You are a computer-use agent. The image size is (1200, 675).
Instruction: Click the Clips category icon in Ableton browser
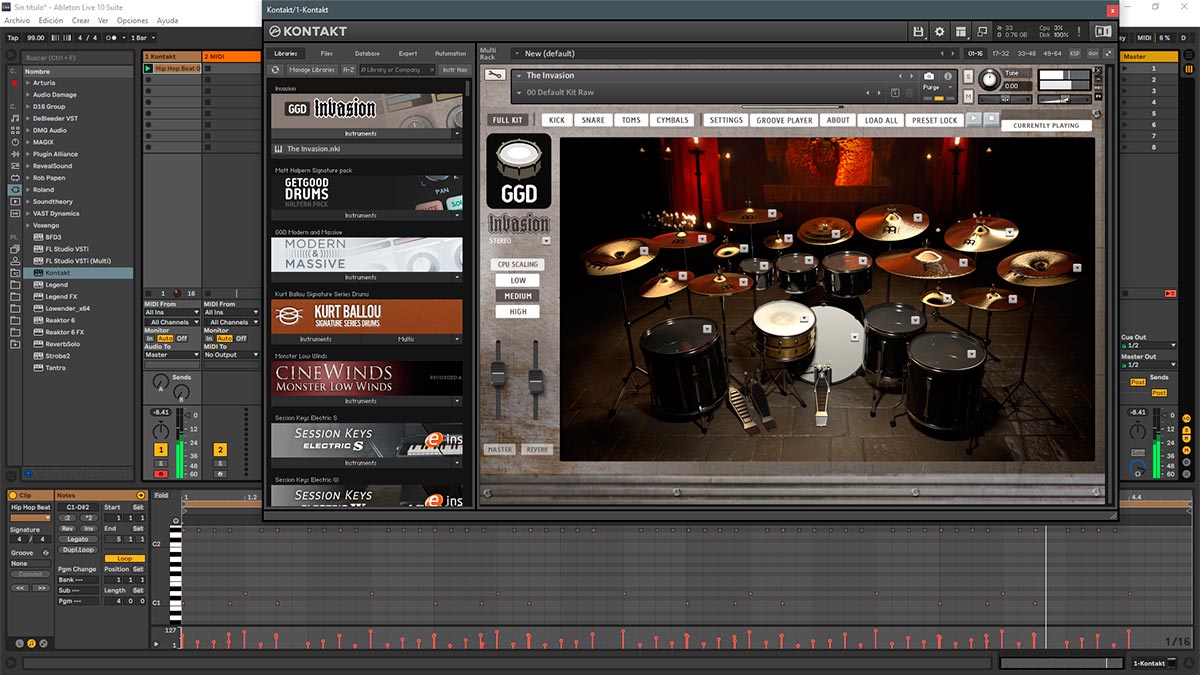coord(14,201)
